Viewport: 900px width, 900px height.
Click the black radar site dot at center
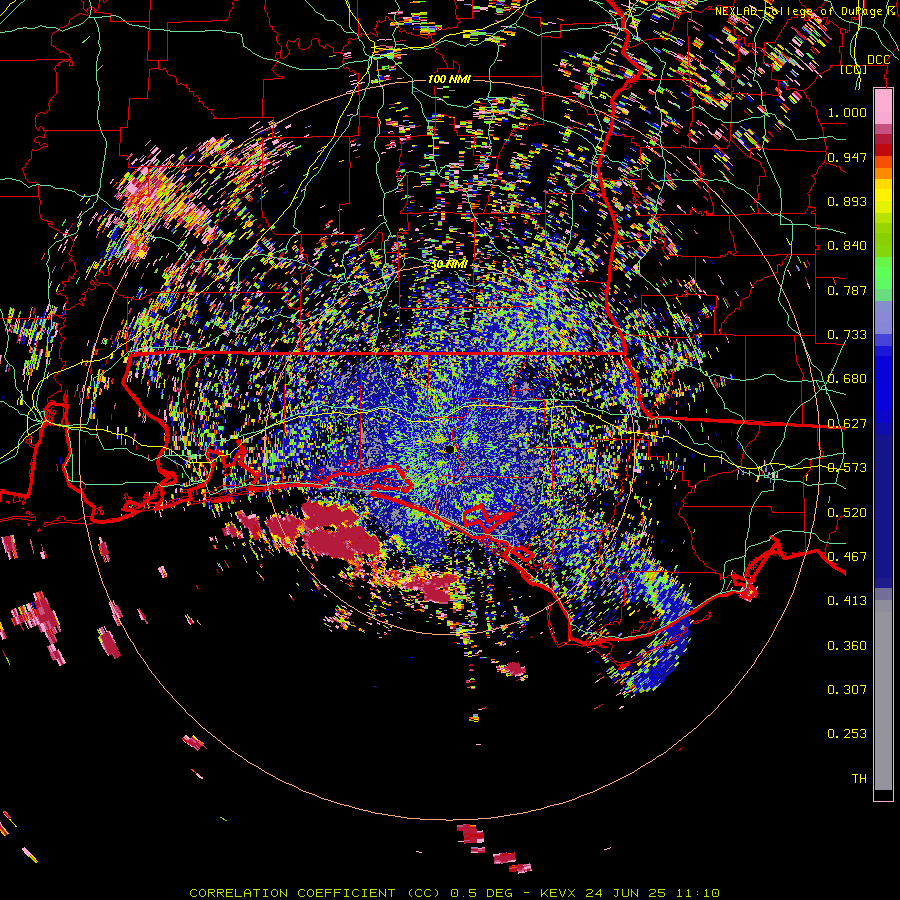coord(450,449)
